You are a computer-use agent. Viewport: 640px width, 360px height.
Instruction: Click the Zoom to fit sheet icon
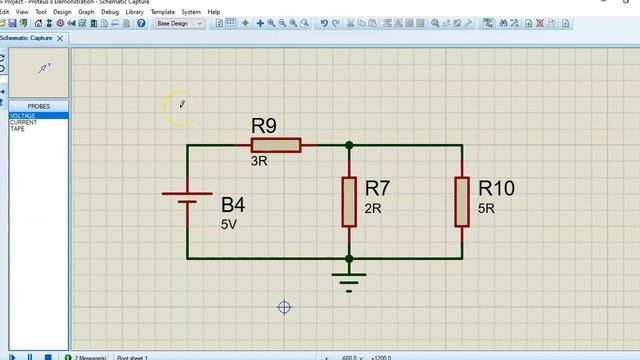[x=293, y=23]
